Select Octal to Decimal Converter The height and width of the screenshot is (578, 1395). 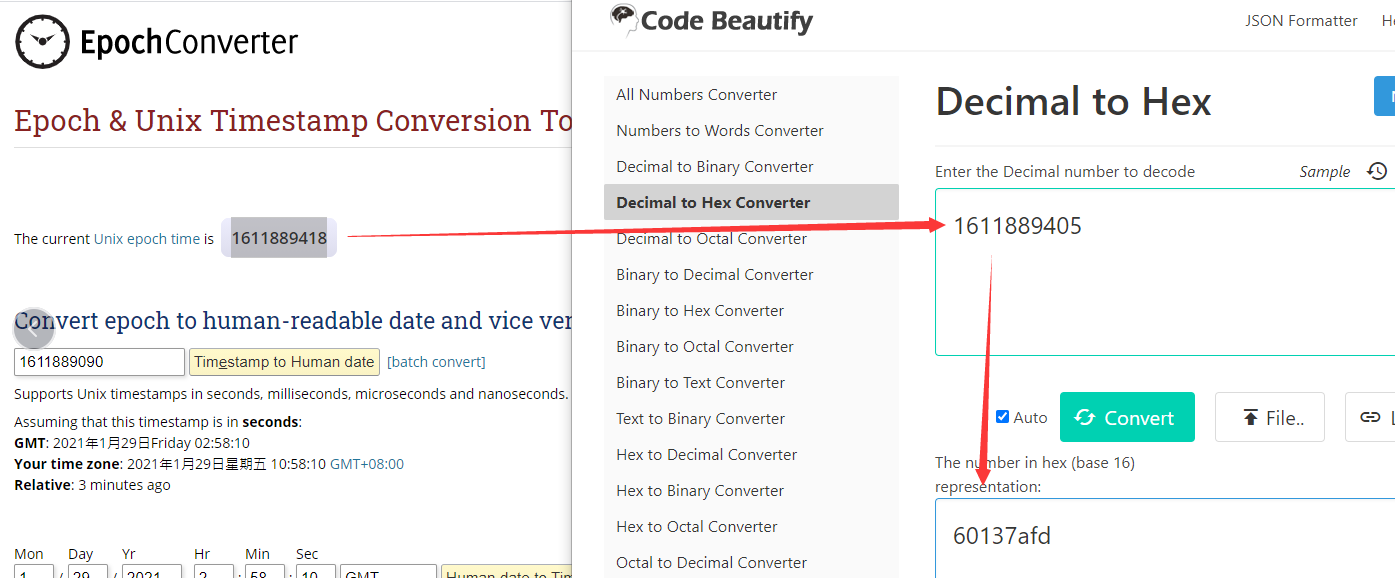pyautogui.click(x=751, y=562)
